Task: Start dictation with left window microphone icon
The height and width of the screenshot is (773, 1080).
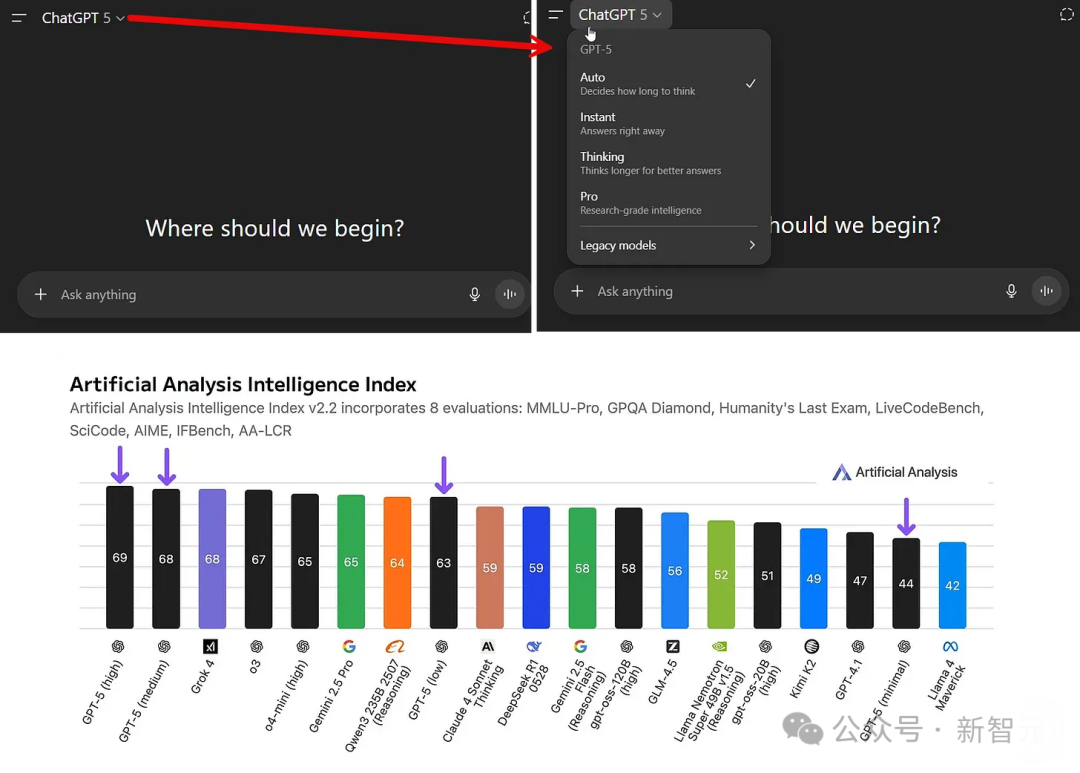Action: pos(475,295)
